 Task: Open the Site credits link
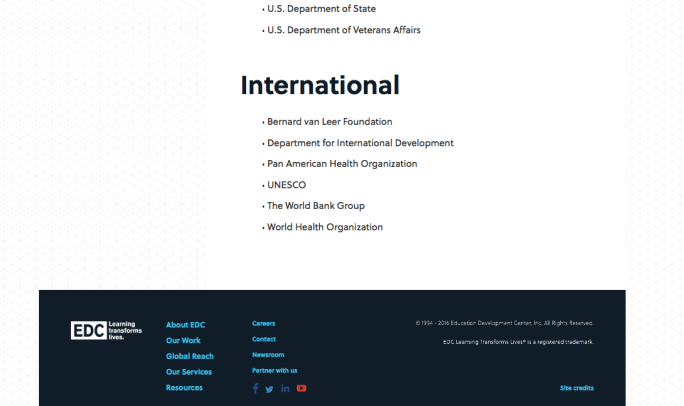(577, 388)
